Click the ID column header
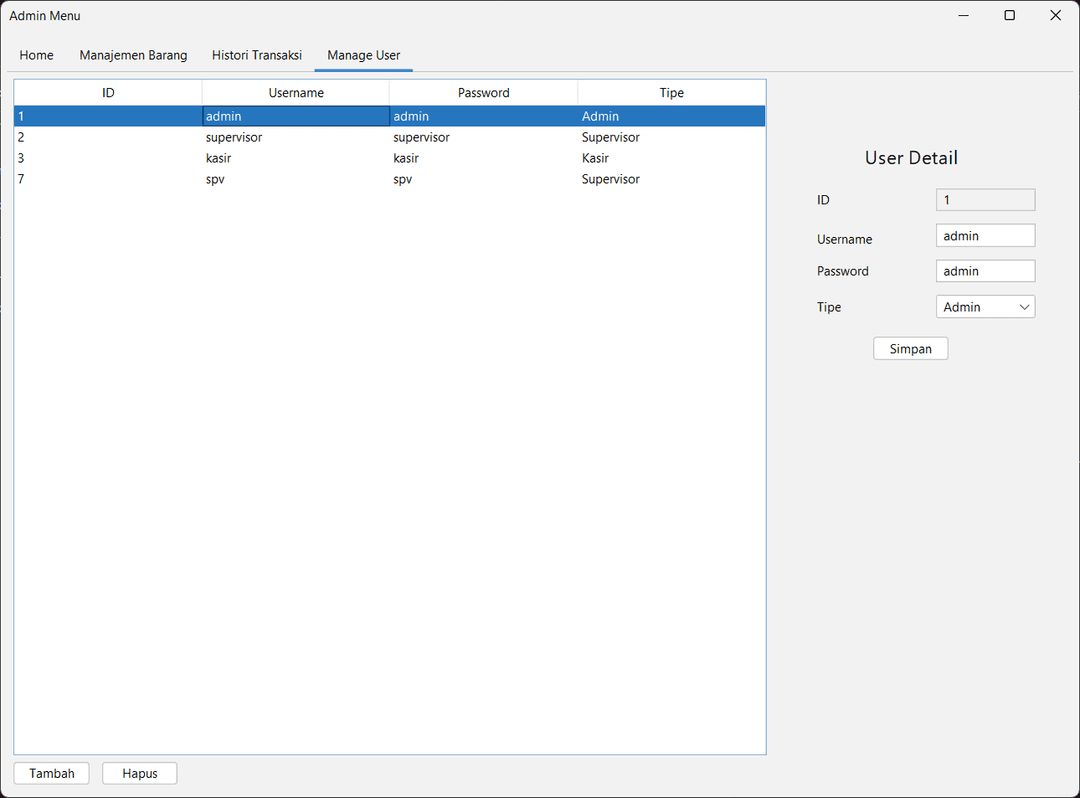1080x798 pixels. click(x=108, y=93)
